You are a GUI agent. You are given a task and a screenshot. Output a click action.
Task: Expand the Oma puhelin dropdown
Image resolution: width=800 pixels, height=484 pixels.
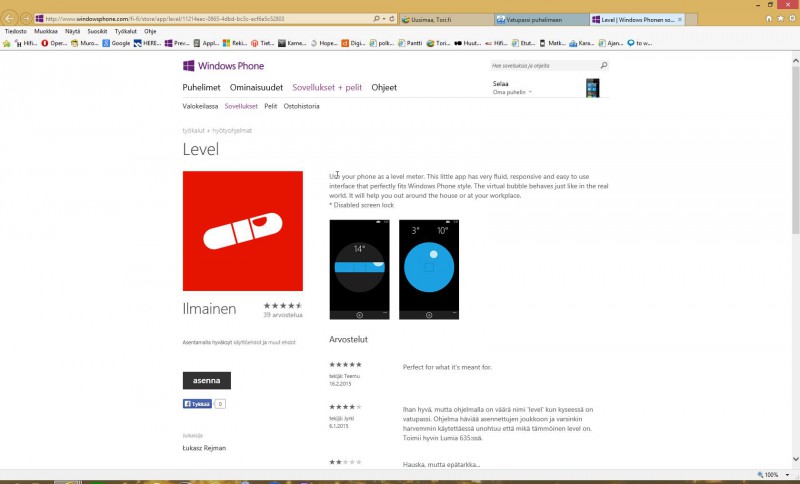click(x=530, y=92)
